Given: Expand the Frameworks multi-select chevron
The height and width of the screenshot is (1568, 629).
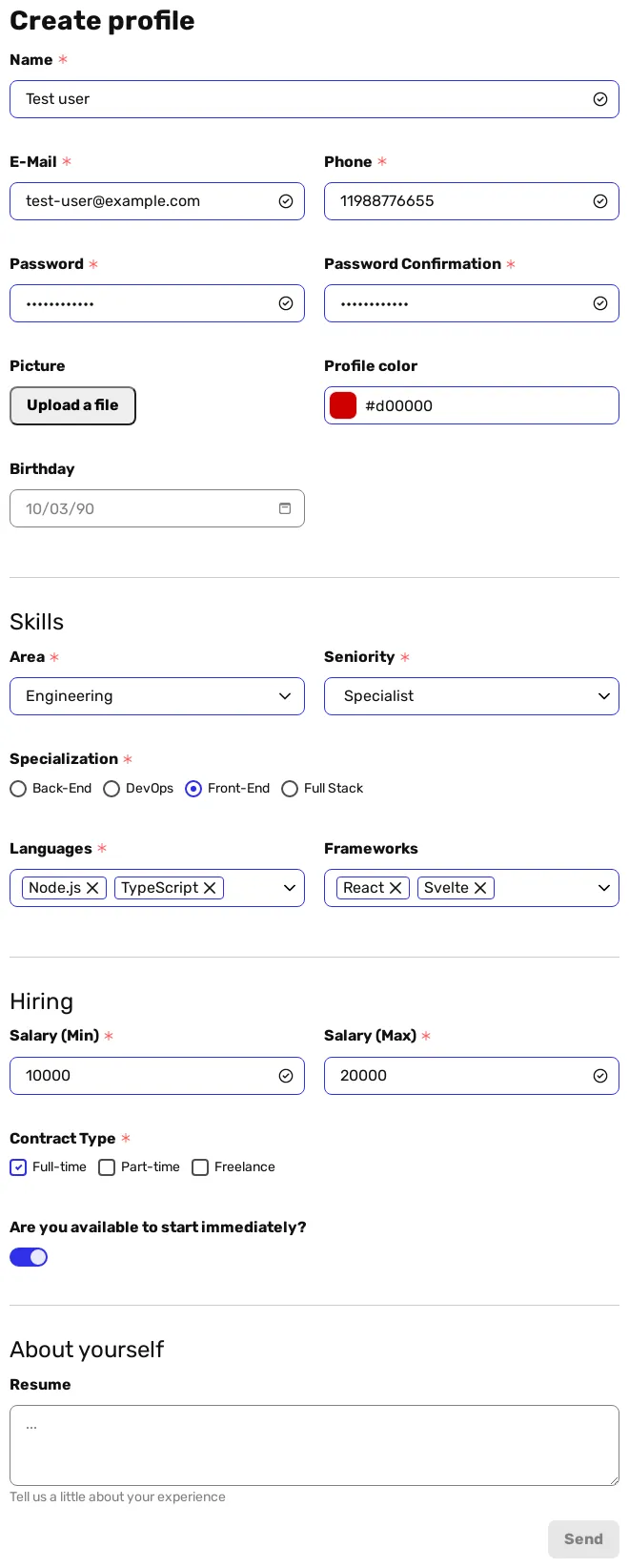Looking at the screenshot, I should pos(604,888).
